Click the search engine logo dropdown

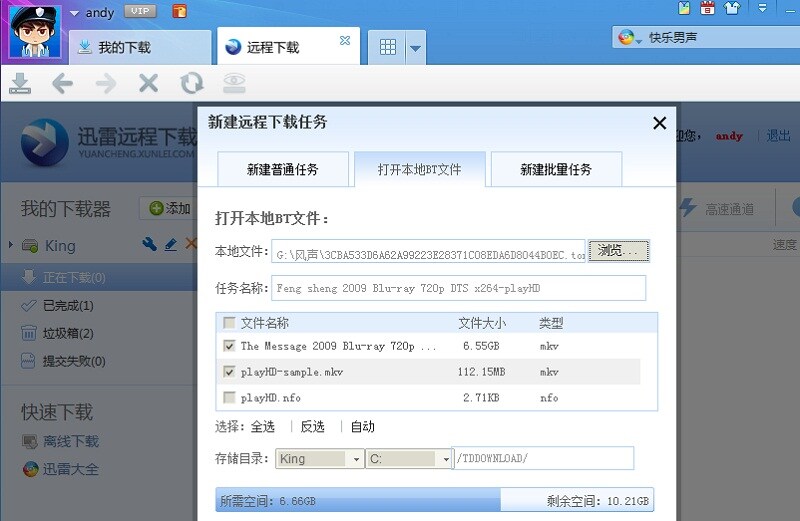[x=630, y=37]
